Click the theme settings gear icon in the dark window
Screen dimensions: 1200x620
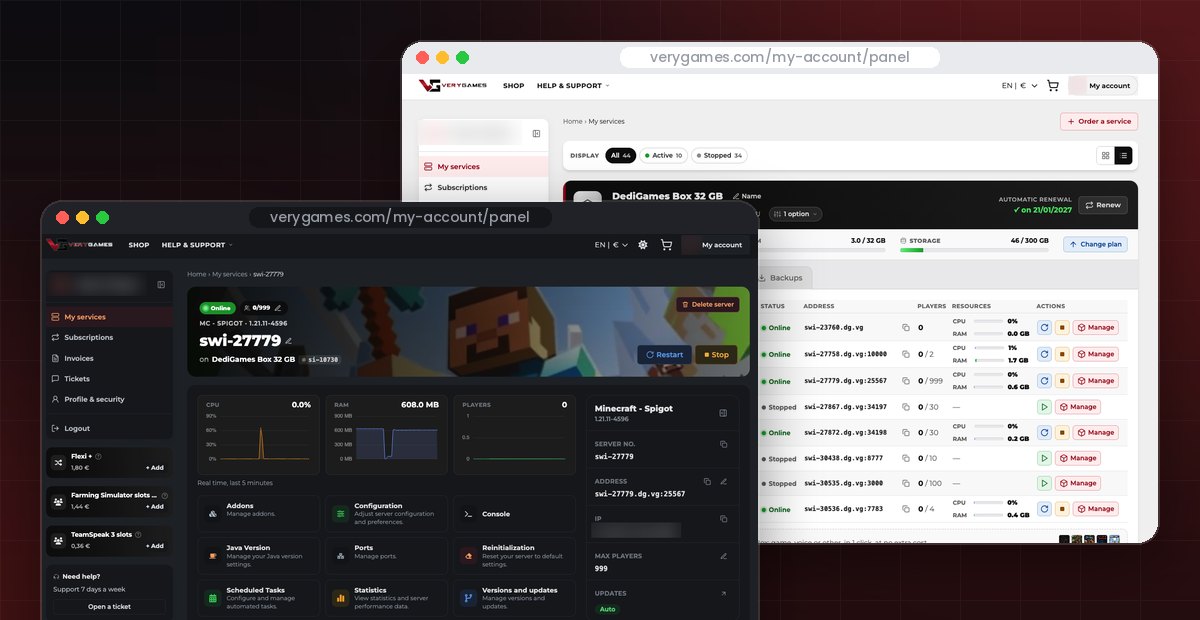point(642,245)
